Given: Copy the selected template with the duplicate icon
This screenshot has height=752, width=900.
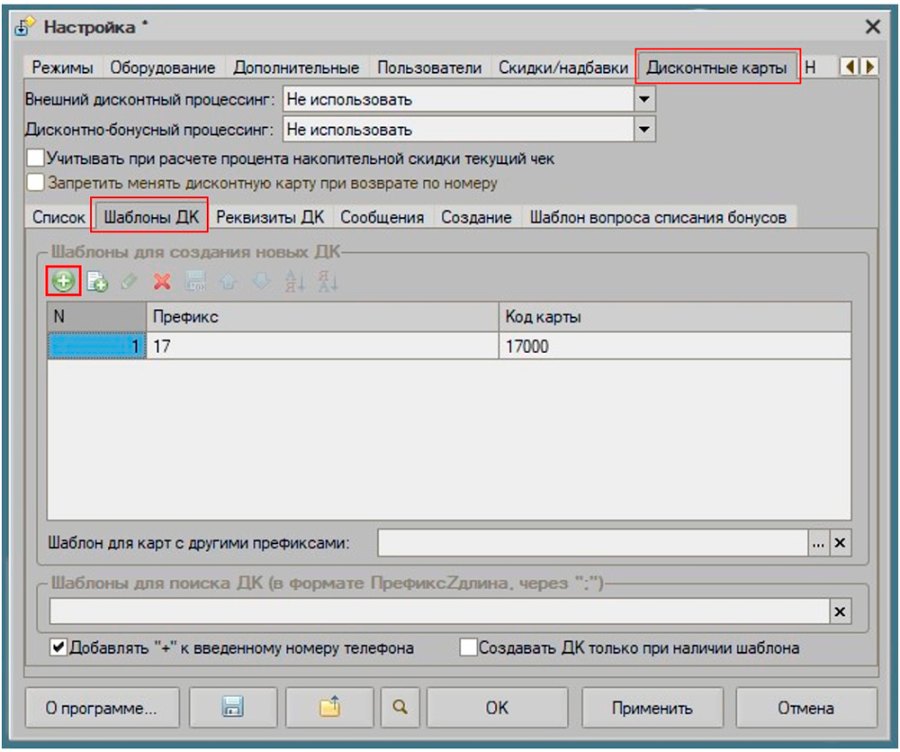Looking at the screenshot, I should point(97,281).
